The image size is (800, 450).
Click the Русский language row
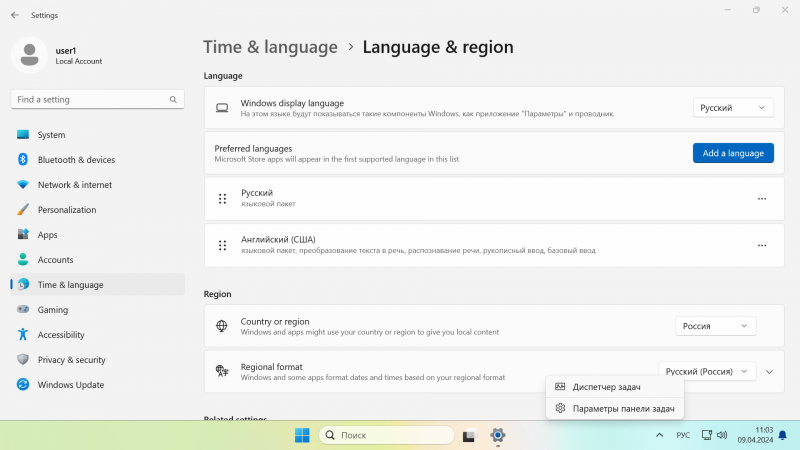point(494,199)
